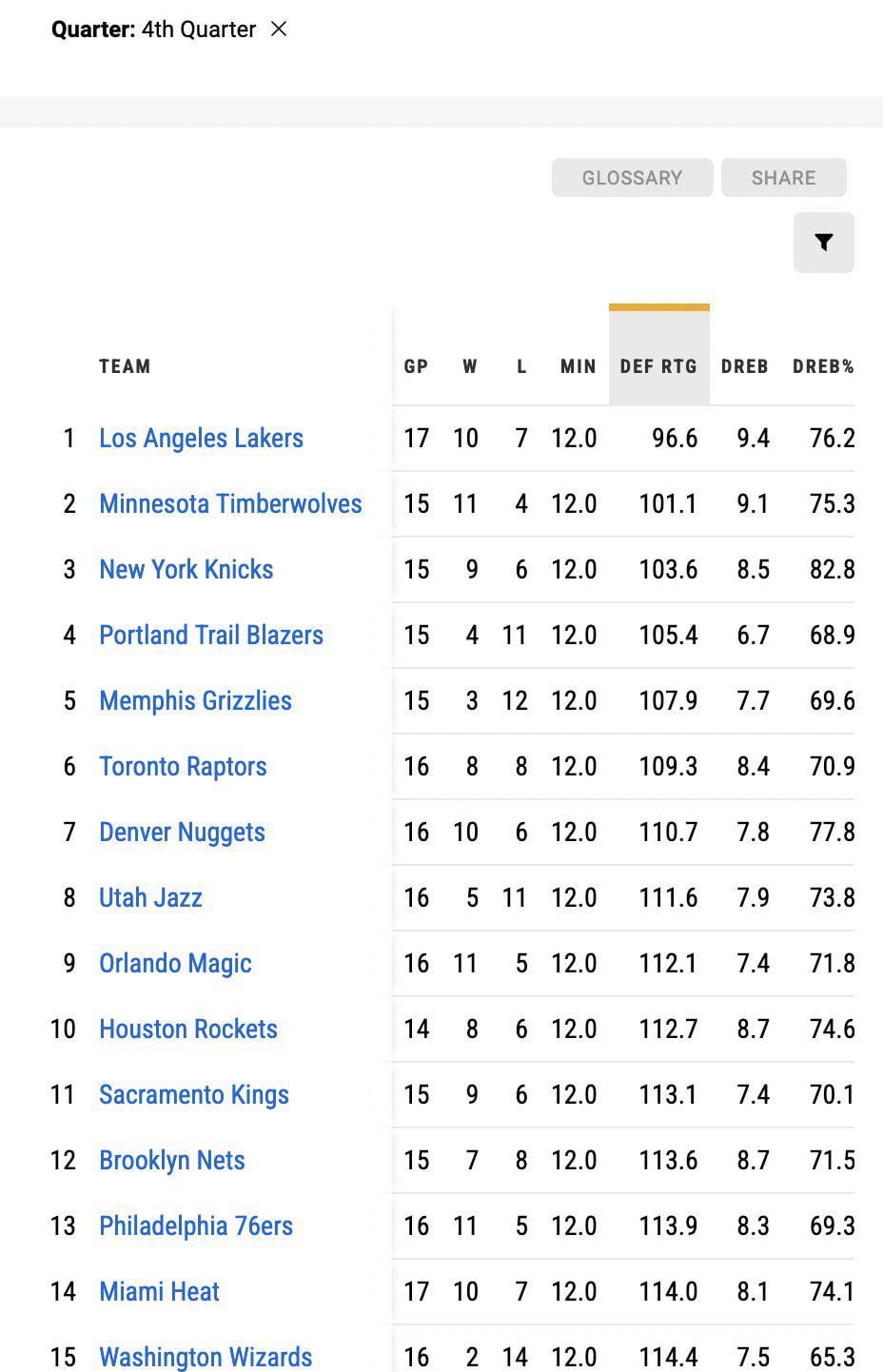Open the Miami Heat team link
This screenshot has width=883, height=1372.
[x=159, y=1292]
